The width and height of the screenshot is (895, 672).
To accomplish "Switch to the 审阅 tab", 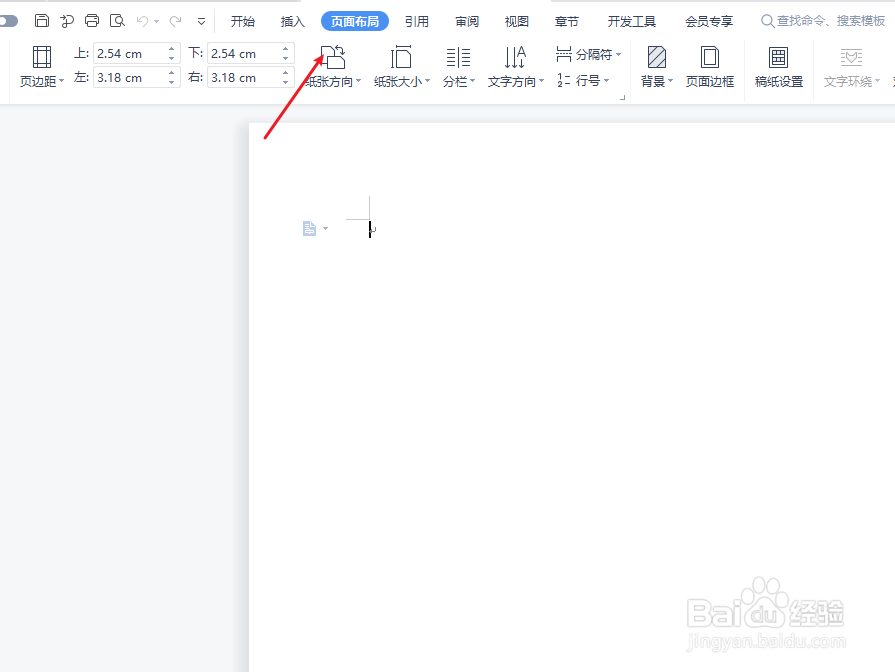I will pos(467,22).
